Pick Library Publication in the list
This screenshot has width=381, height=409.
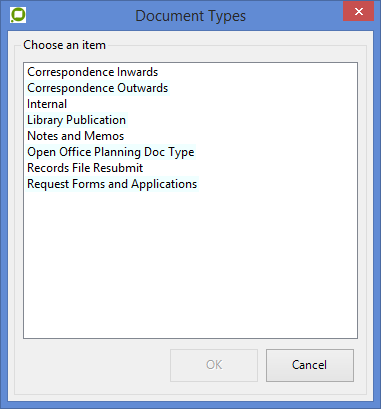pyautogui.click(x=77, y=120)
